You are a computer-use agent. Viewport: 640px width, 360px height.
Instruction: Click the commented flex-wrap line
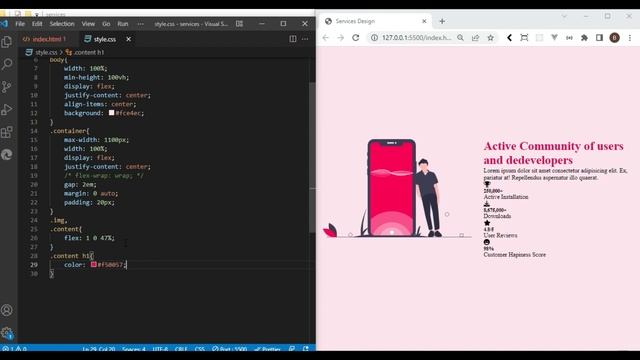(104, 176)
